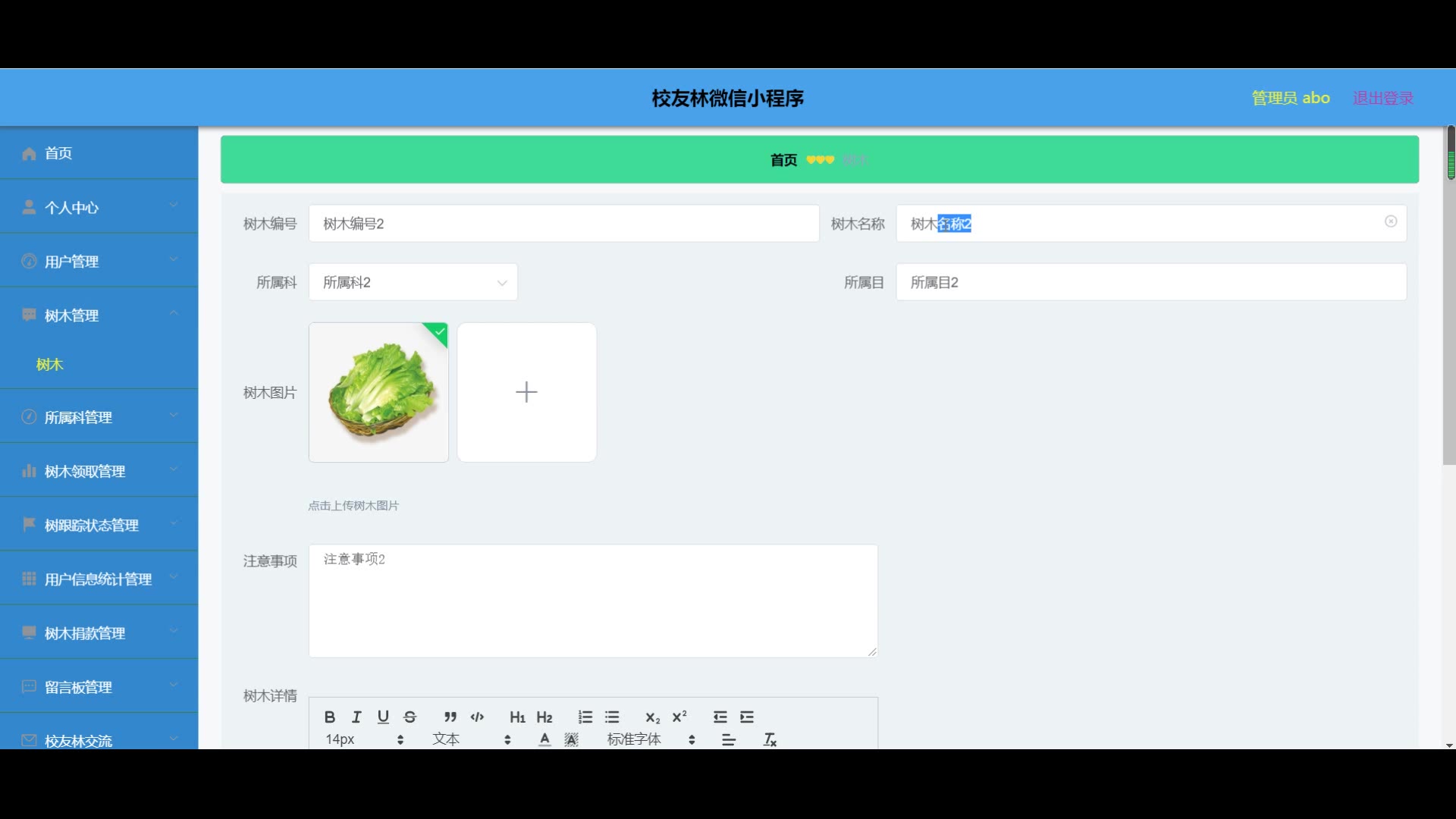Insert an ordered list
This screenshot has width=1456, height=819.
585,717
